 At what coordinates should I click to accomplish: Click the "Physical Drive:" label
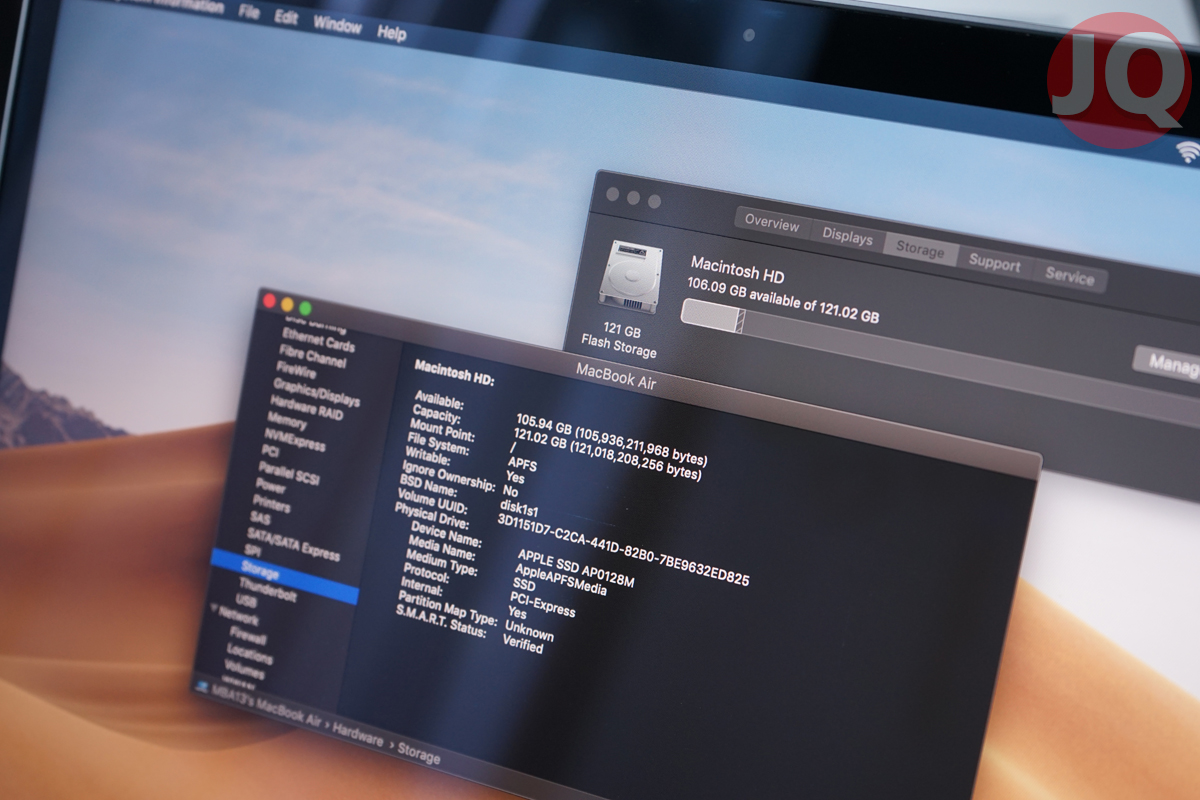[x=430, y=514]
